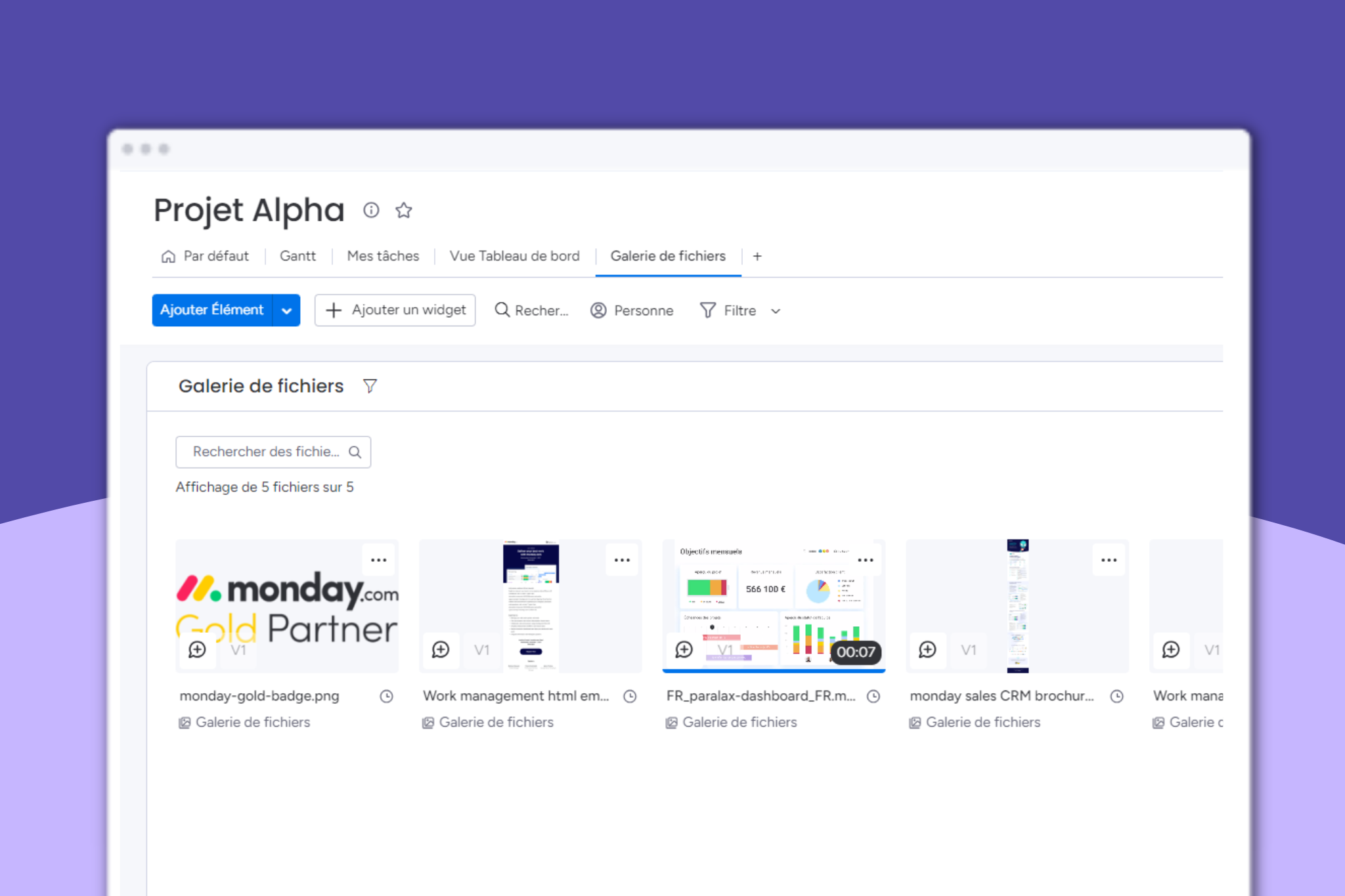Screen dimensions: 1345x896
Task: Open Galerie de fichiers link under monday-gold-badge.png
Action: click(x=244, y=722)
